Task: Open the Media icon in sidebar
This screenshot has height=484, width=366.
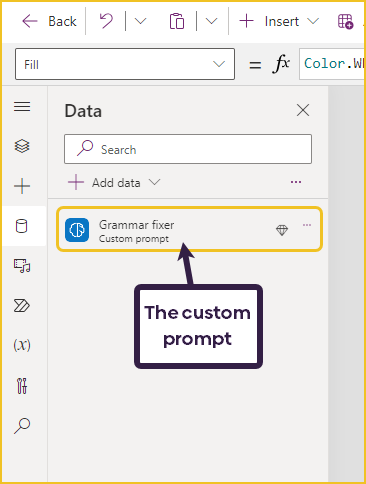Action: coord(22,266)
